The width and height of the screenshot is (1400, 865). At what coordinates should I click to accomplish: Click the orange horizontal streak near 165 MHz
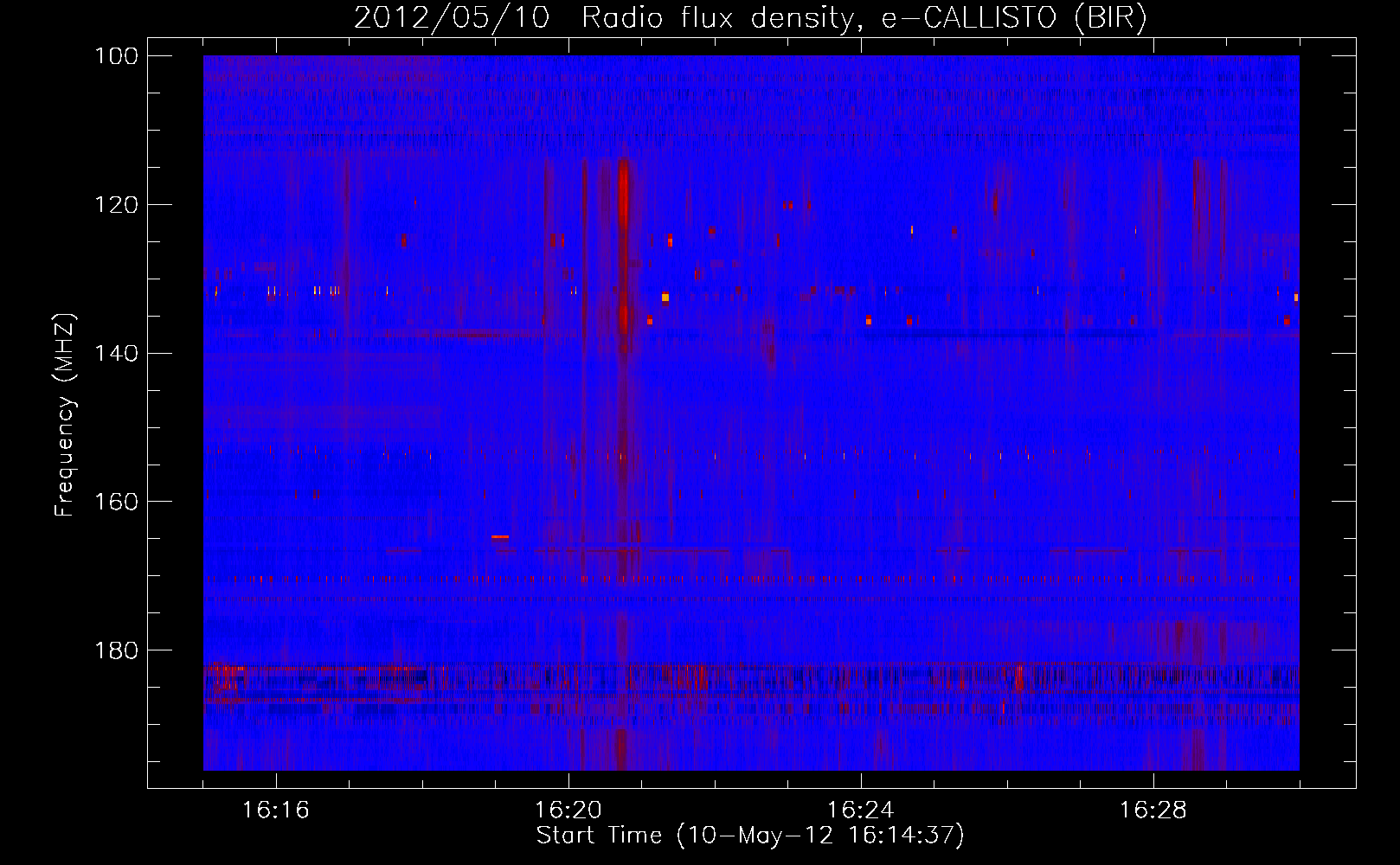pyautogui.click(x=500, y=537)
